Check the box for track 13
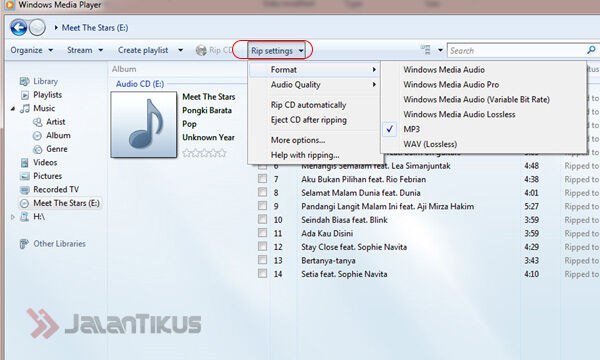The image size is (600, 360). (262, 260)
